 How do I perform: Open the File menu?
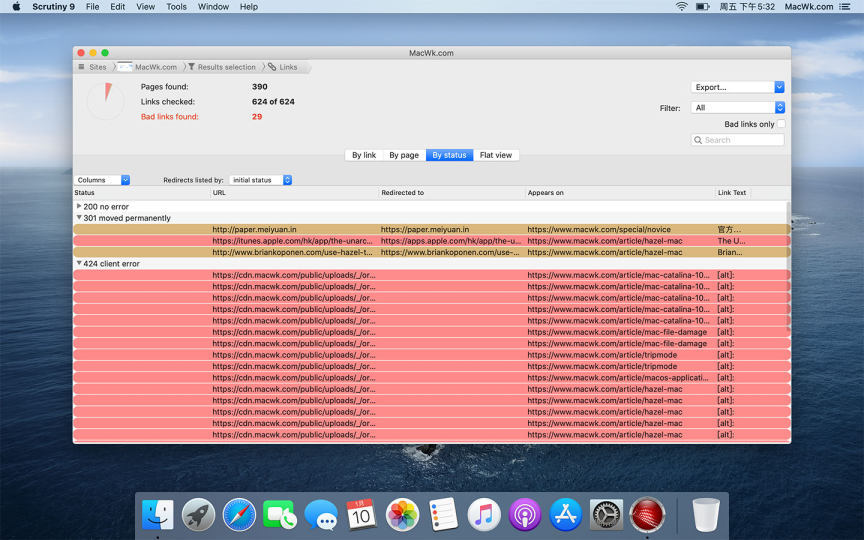[x=93, y=7]
